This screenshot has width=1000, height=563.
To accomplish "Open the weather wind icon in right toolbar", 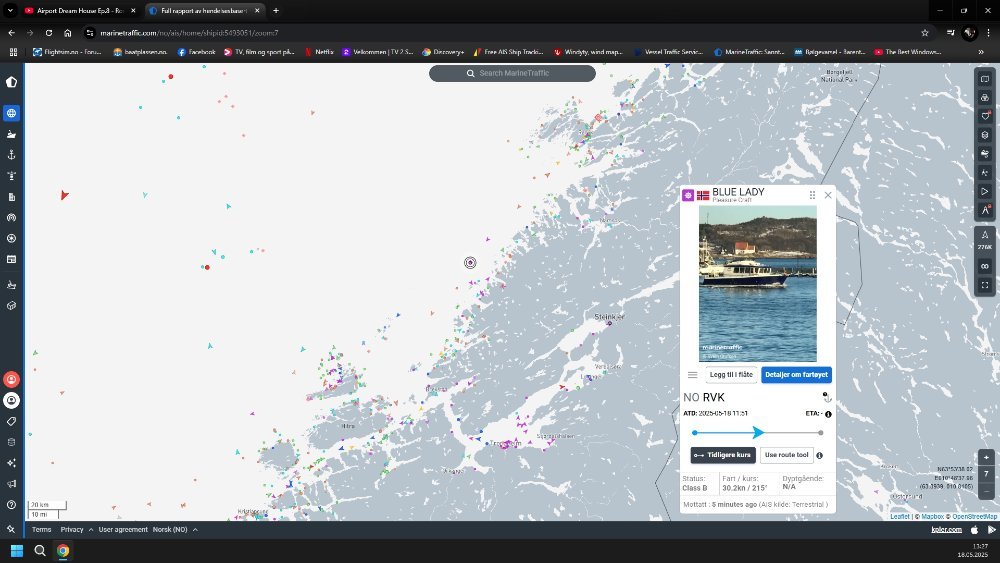I will [x=985, y=154].
